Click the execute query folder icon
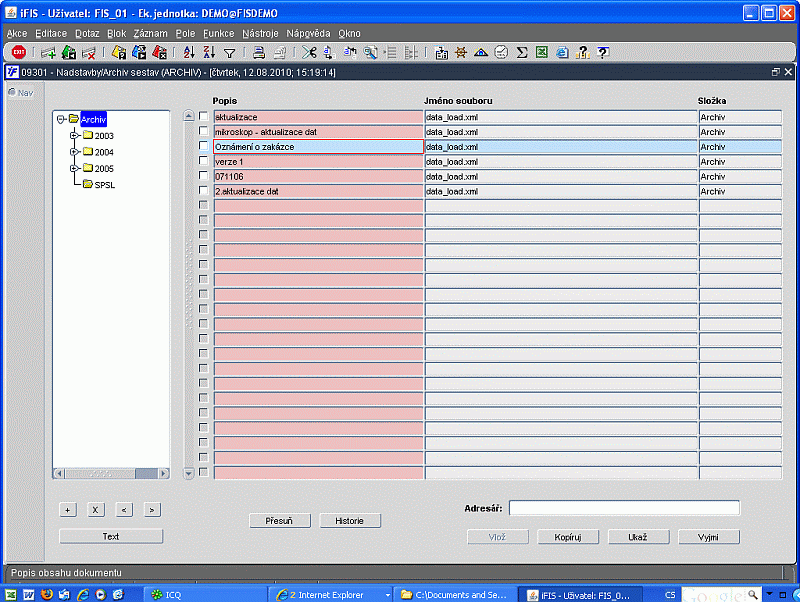Image resolution: width=800 pixels, height=602 pixels. click(x=139, y=52)
